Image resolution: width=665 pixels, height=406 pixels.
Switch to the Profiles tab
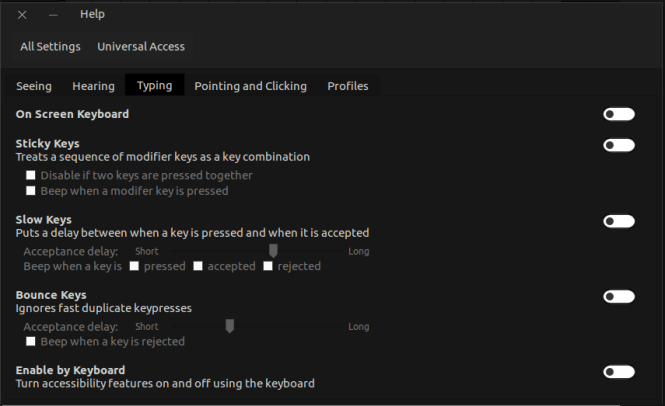(348, 86)
